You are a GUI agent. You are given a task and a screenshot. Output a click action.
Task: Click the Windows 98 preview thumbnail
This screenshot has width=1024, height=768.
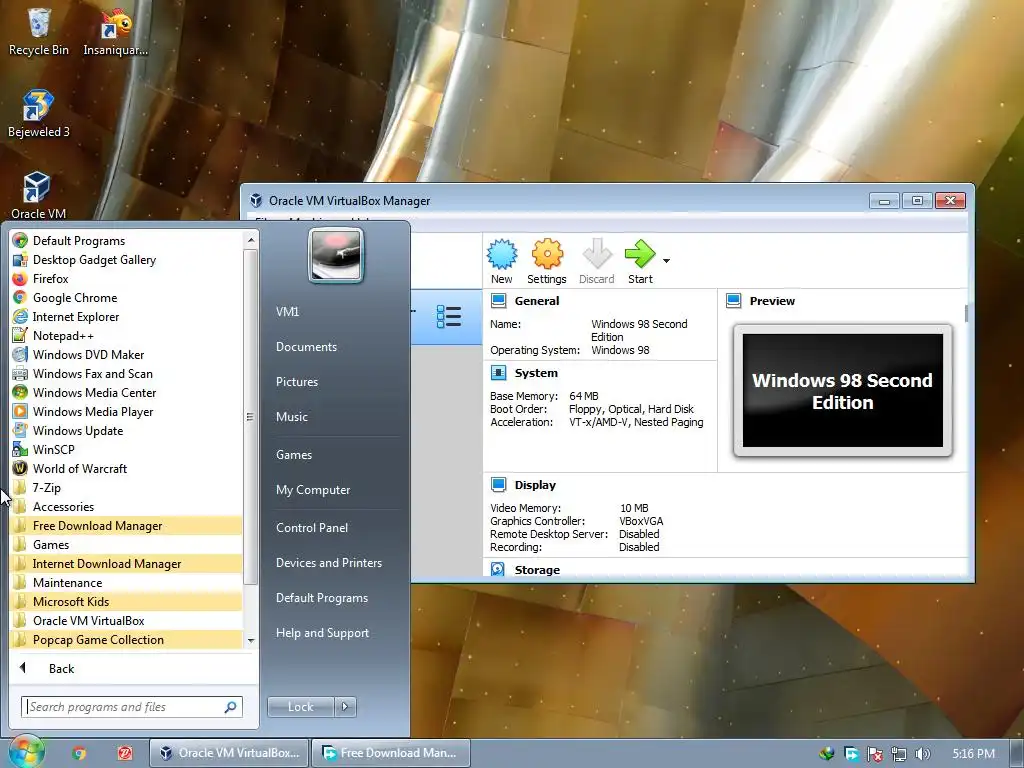(x=842, y=391)
